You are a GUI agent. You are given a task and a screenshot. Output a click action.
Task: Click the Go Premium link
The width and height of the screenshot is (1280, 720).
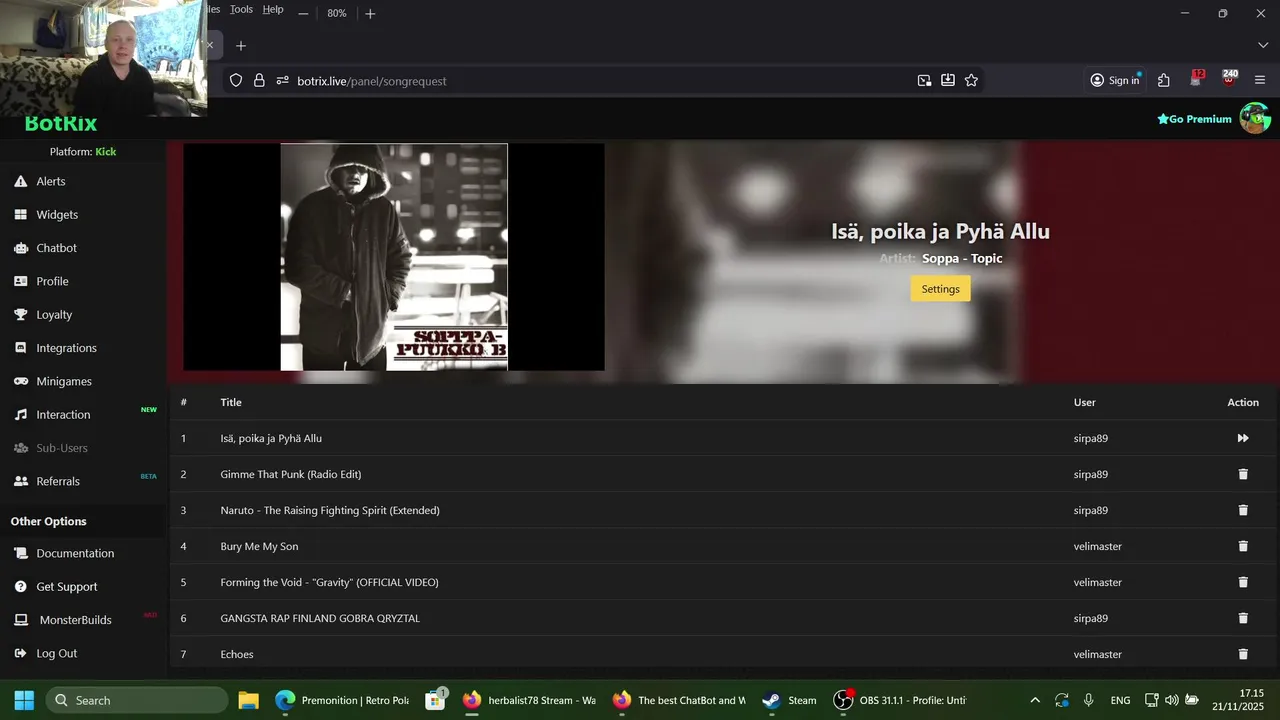(x=1194, y=119)
